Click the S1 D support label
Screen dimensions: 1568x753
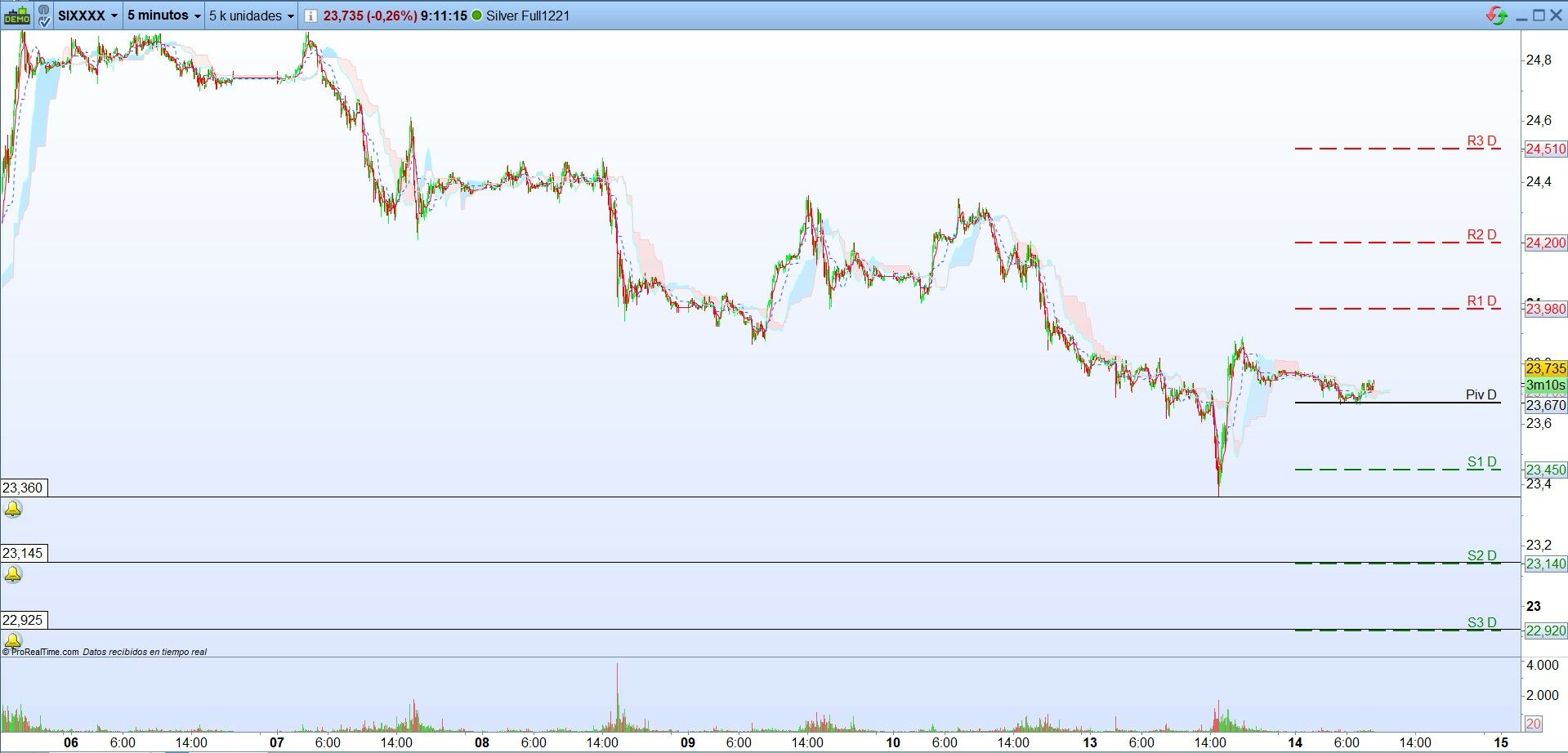click(1481, 462)
